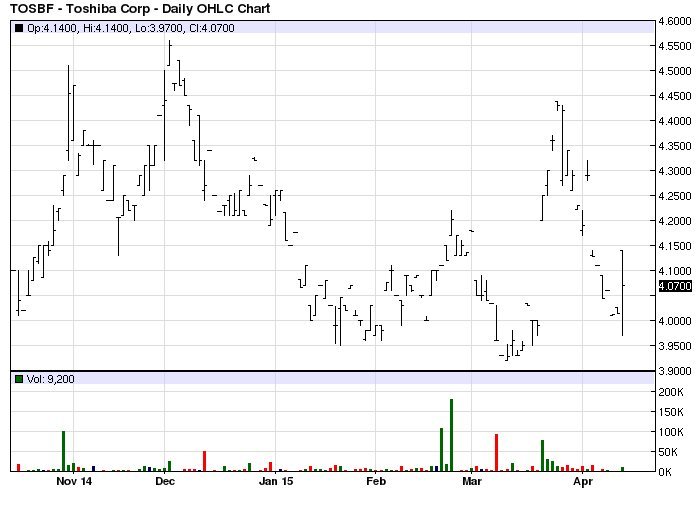This screenshot has height=512, width=700.
Task: Click the 4.6000 price axis label
Action: [x=675, y=21]
